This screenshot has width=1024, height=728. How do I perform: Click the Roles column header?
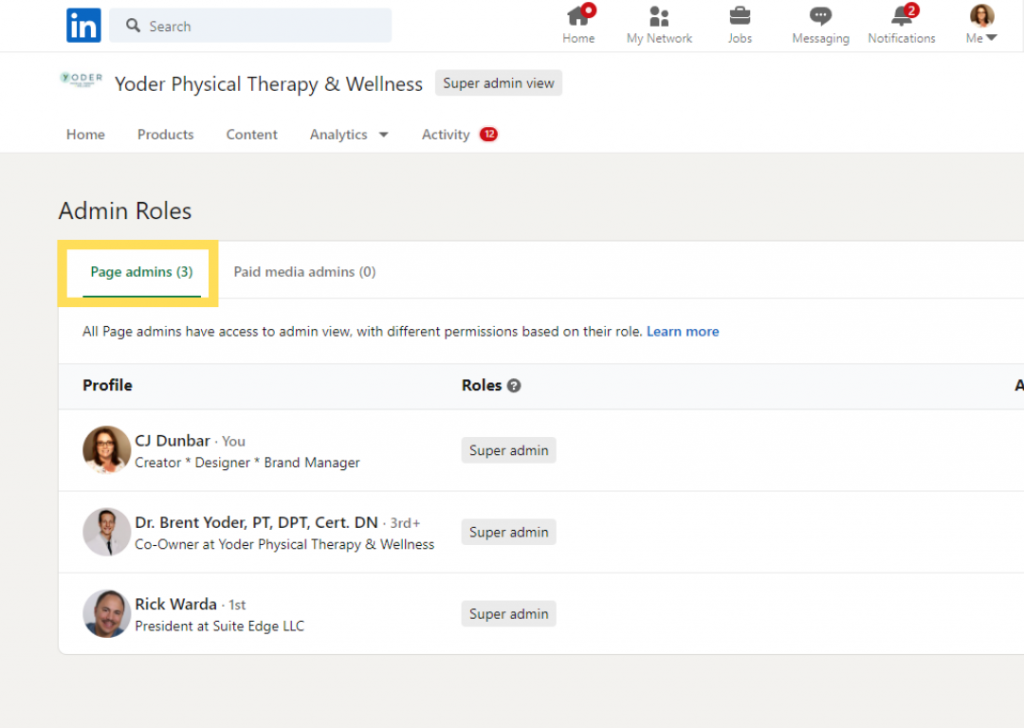point(481,385)
